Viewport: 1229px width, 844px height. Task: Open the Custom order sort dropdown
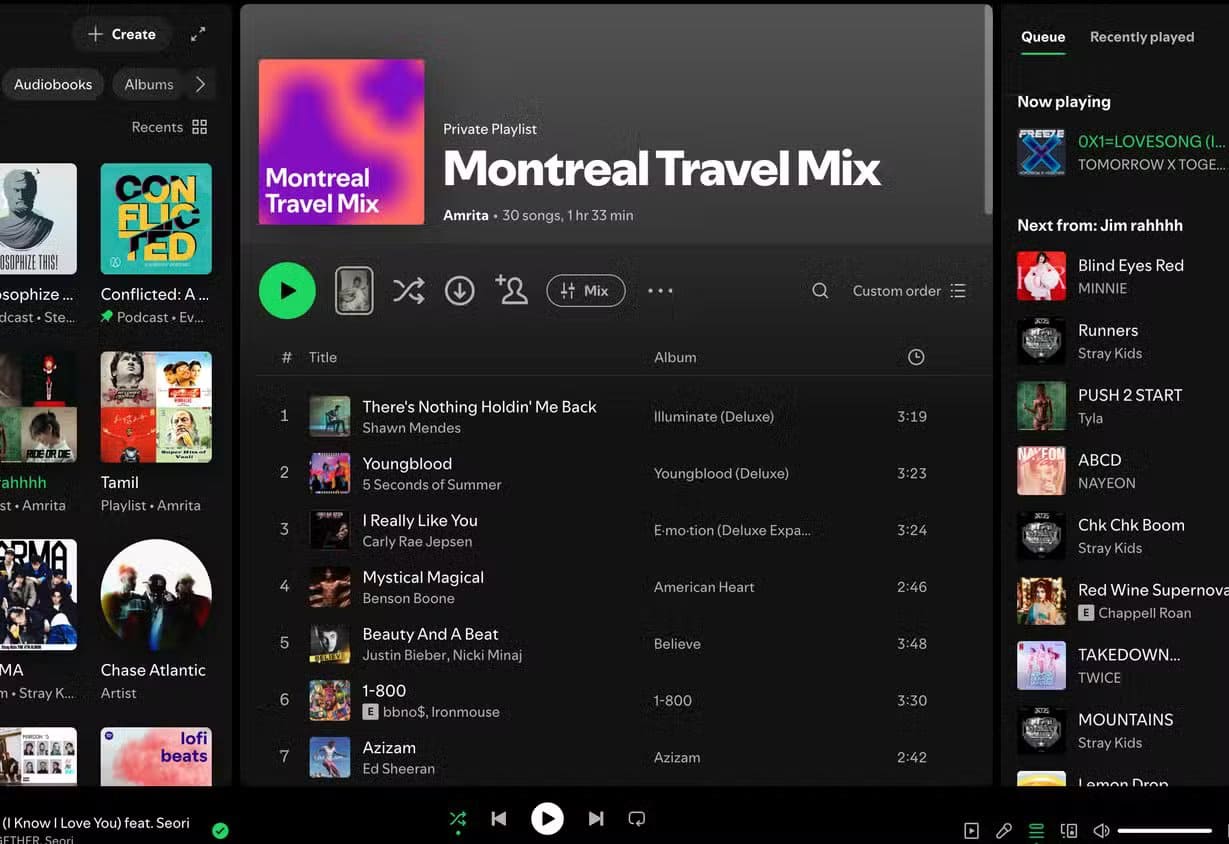click(909, 291)
